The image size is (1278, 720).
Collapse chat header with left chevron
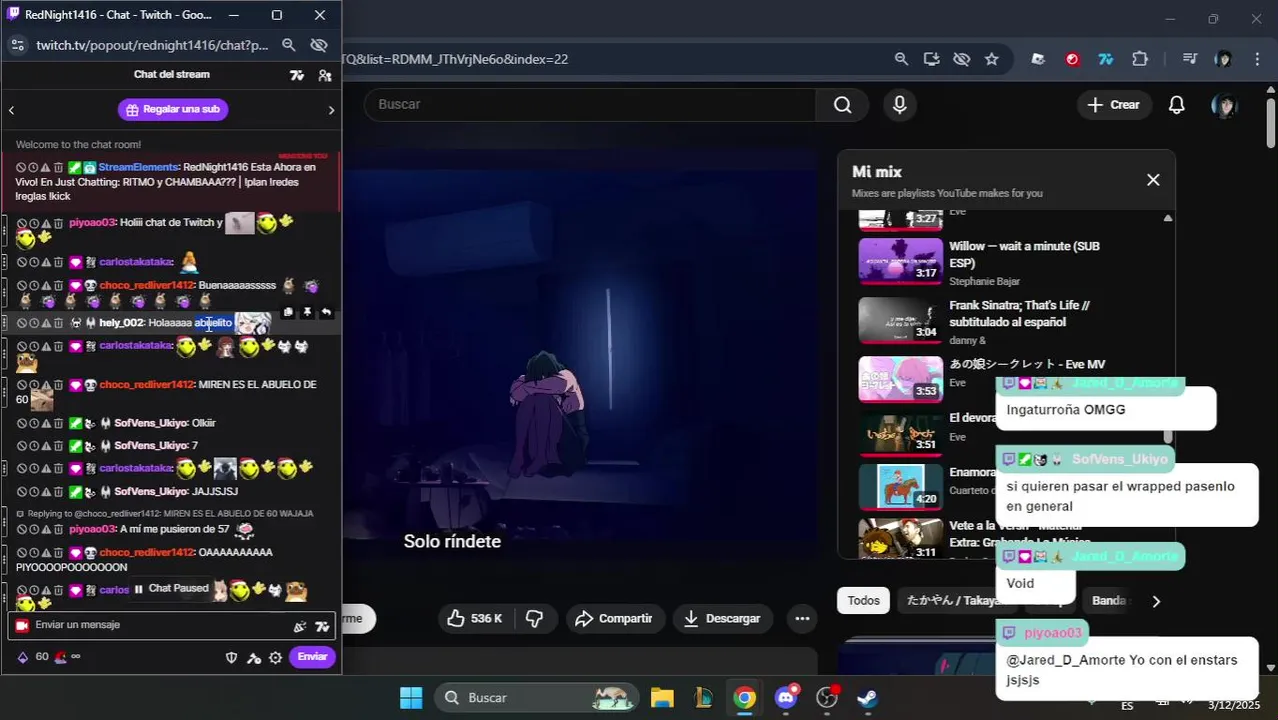pos(11,110)
